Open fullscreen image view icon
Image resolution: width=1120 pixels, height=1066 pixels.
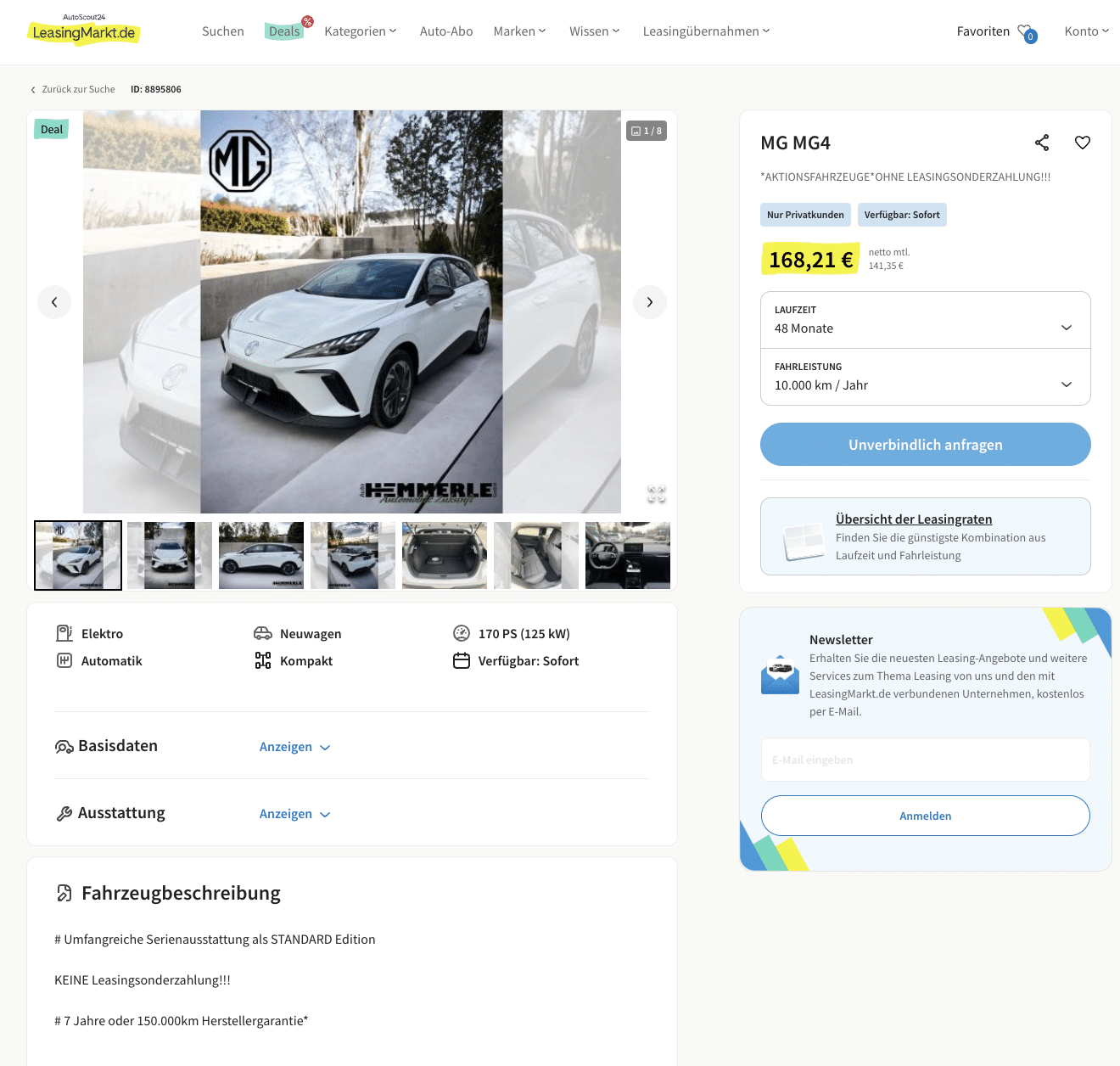tap(657, 494)
